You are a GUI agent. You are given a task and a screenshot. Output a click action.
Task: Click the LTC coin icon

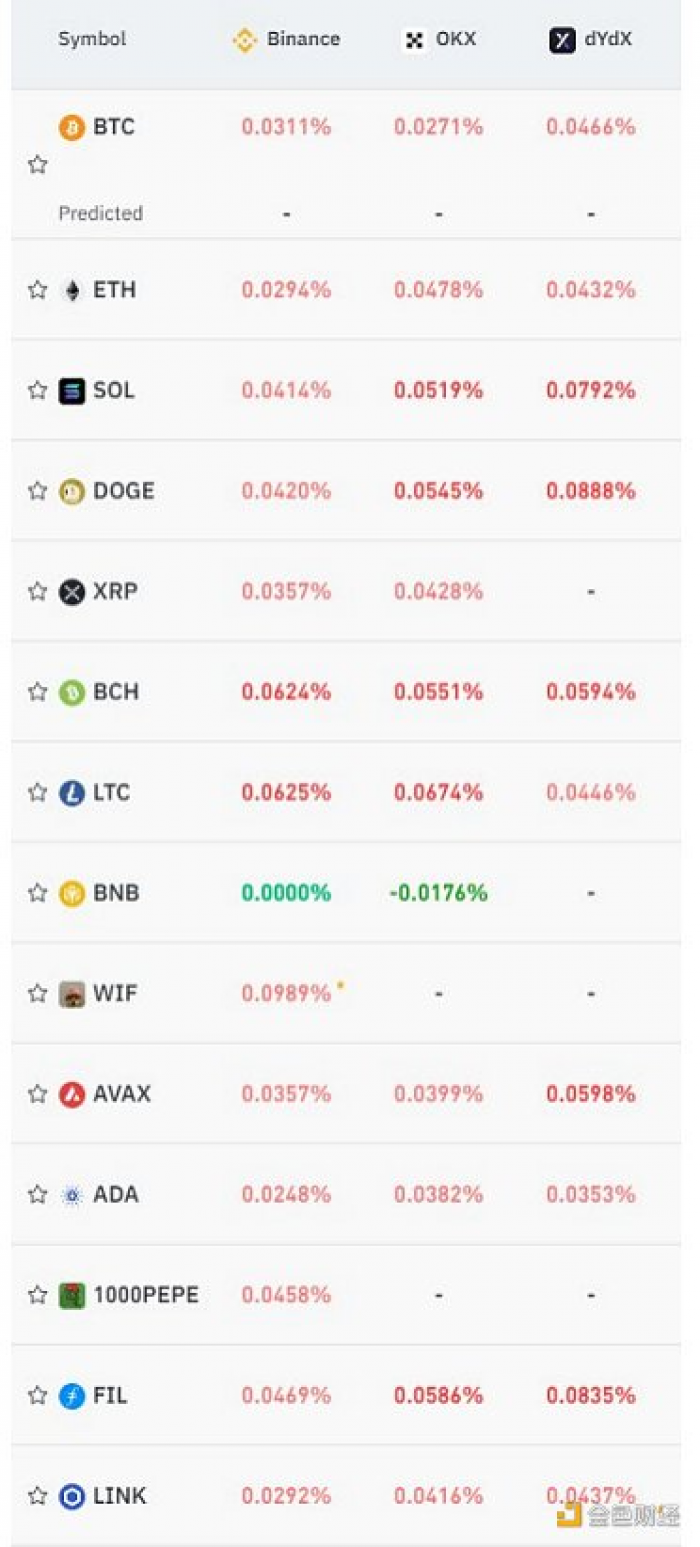click(x=72, y=793)
